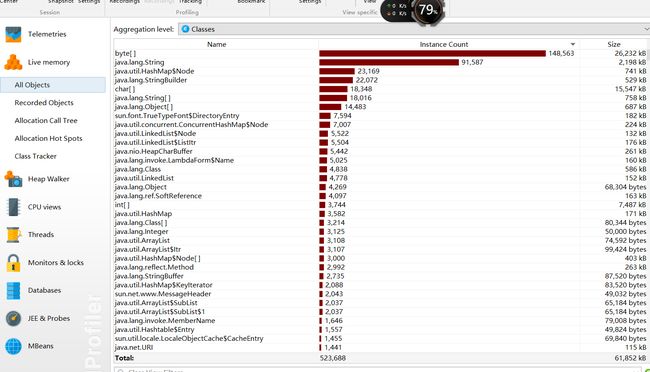The height and width of the screenshot is (372, 650).
Task: Select the java.util.ArrayList row
Action: (x=381, y=241)
